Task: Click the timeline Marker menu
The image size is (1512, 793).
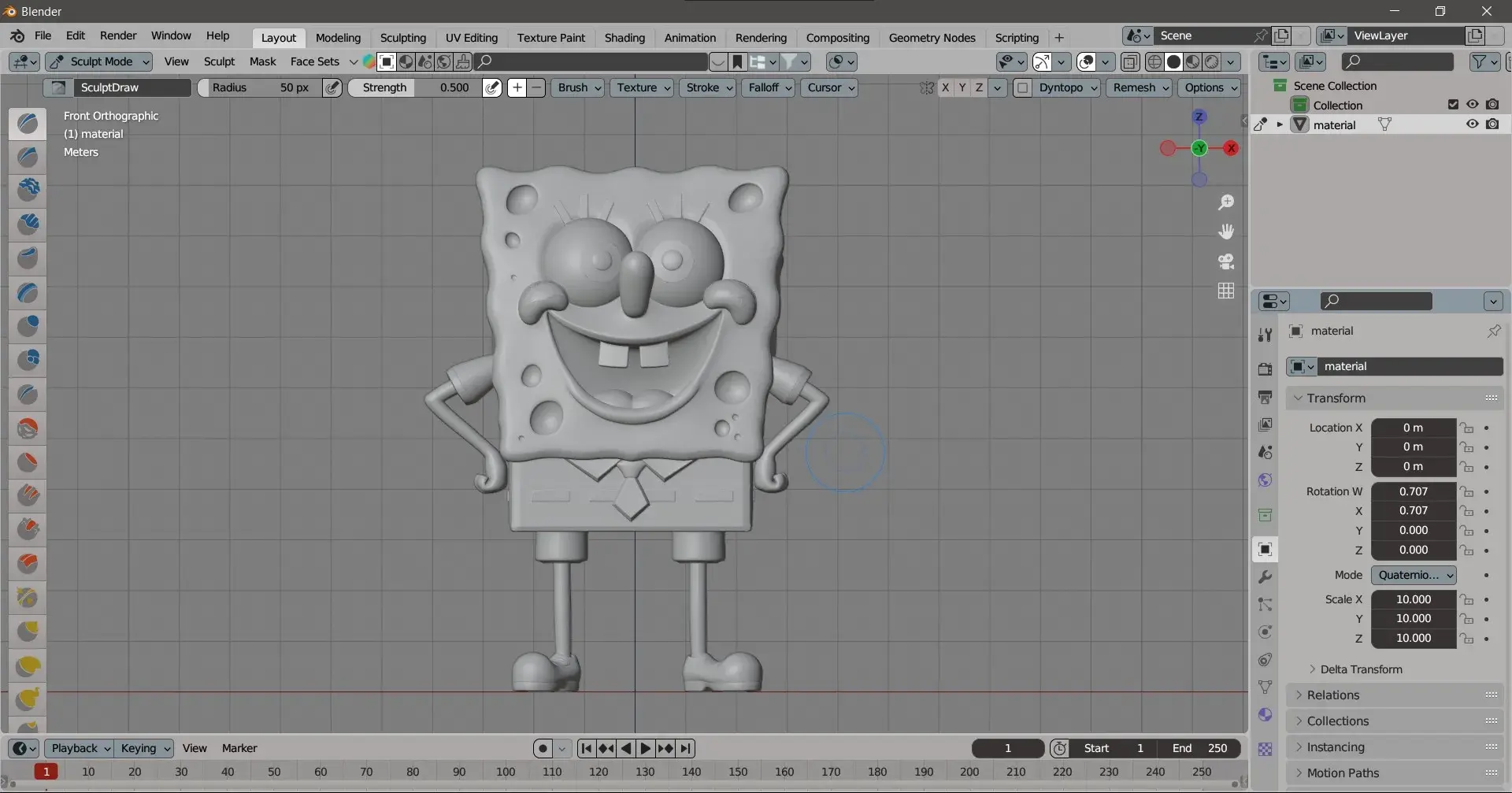Action: pos(239,748)
